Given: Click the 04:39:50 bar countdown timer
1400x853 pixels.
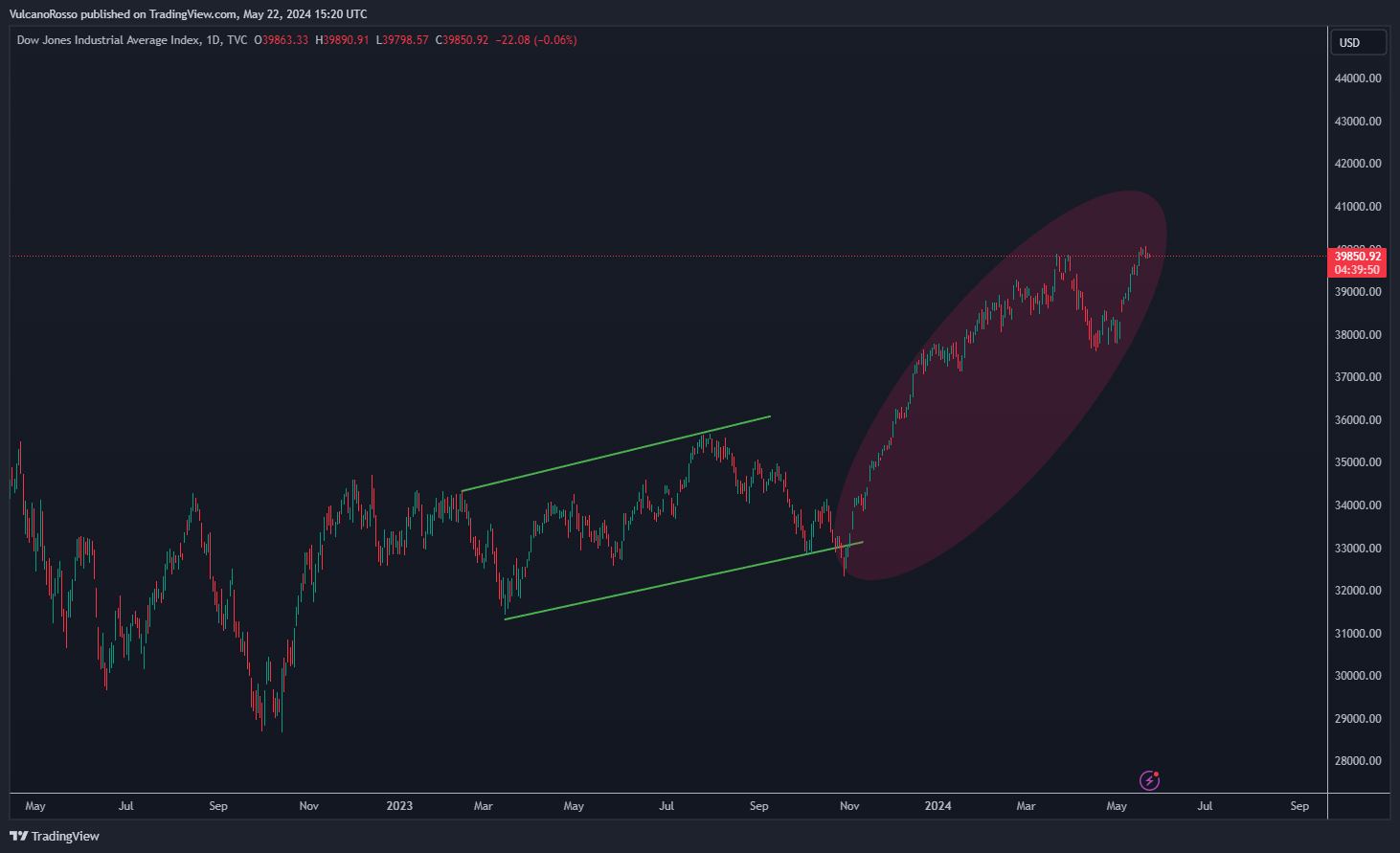Looking at the screenshot, I should (1358, 270).
